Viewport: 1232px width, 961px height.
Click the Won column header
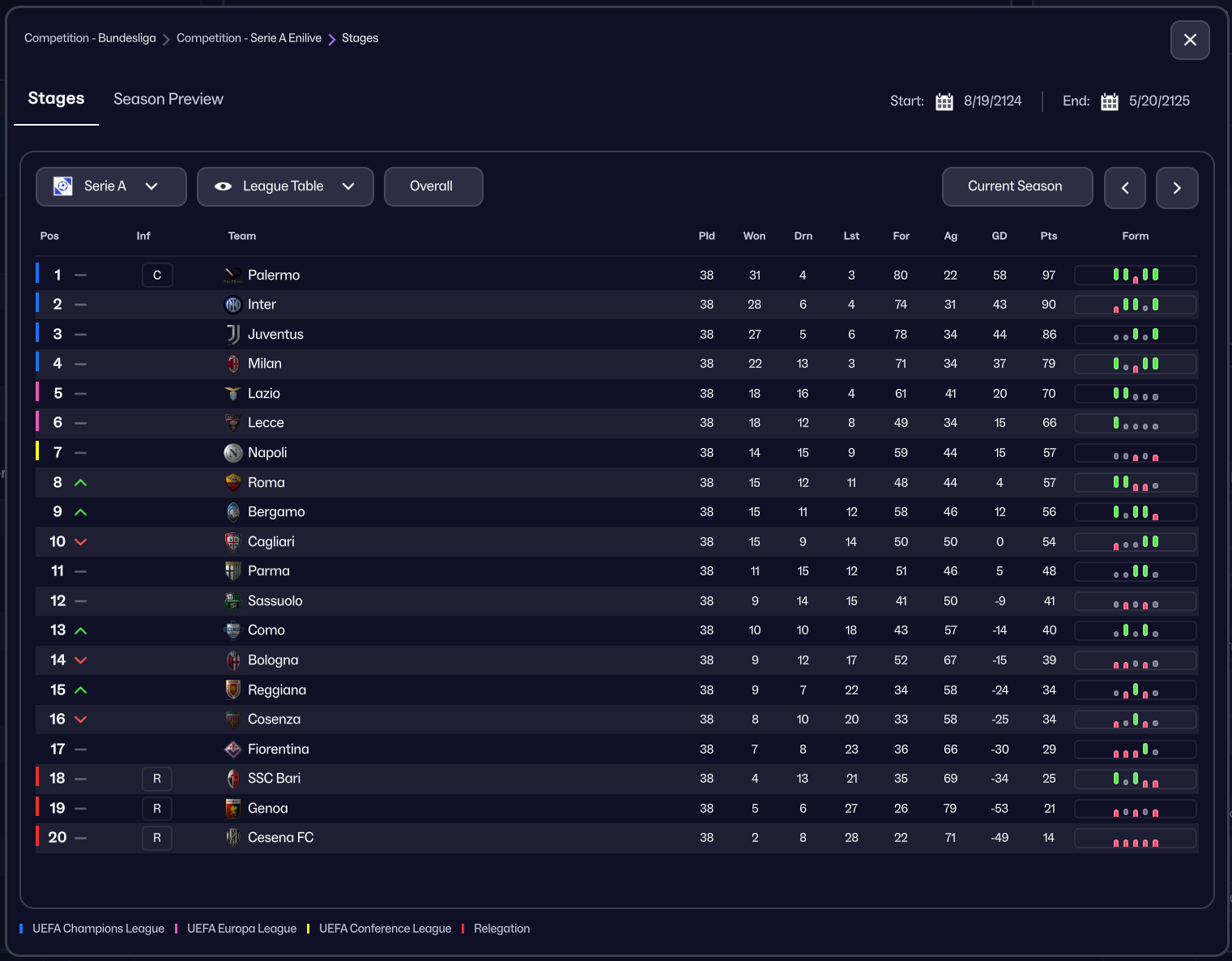(x=754, y=236)
